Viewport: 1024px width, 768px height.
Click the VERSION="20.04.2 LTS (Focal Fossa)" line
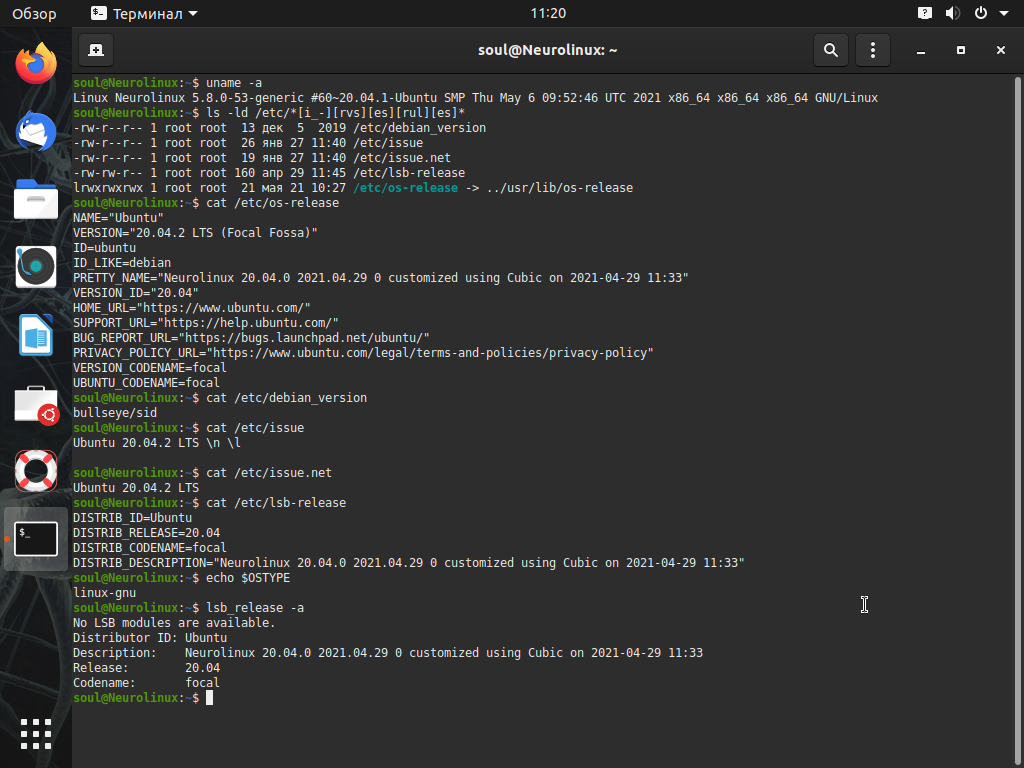tap(195, 232)
